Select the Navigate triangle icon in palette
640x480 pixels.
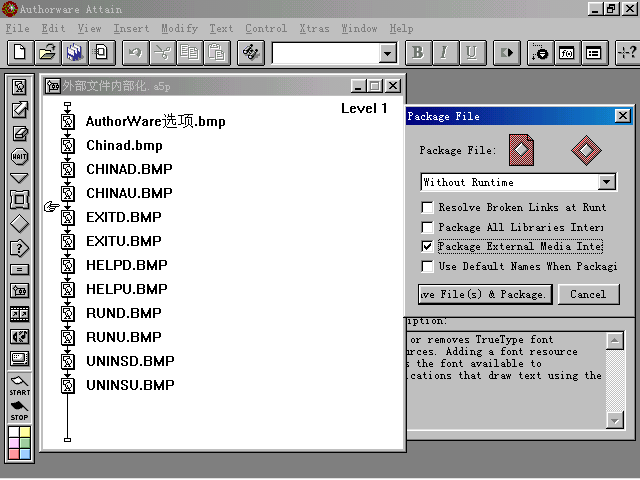click(x=19, y=178)
